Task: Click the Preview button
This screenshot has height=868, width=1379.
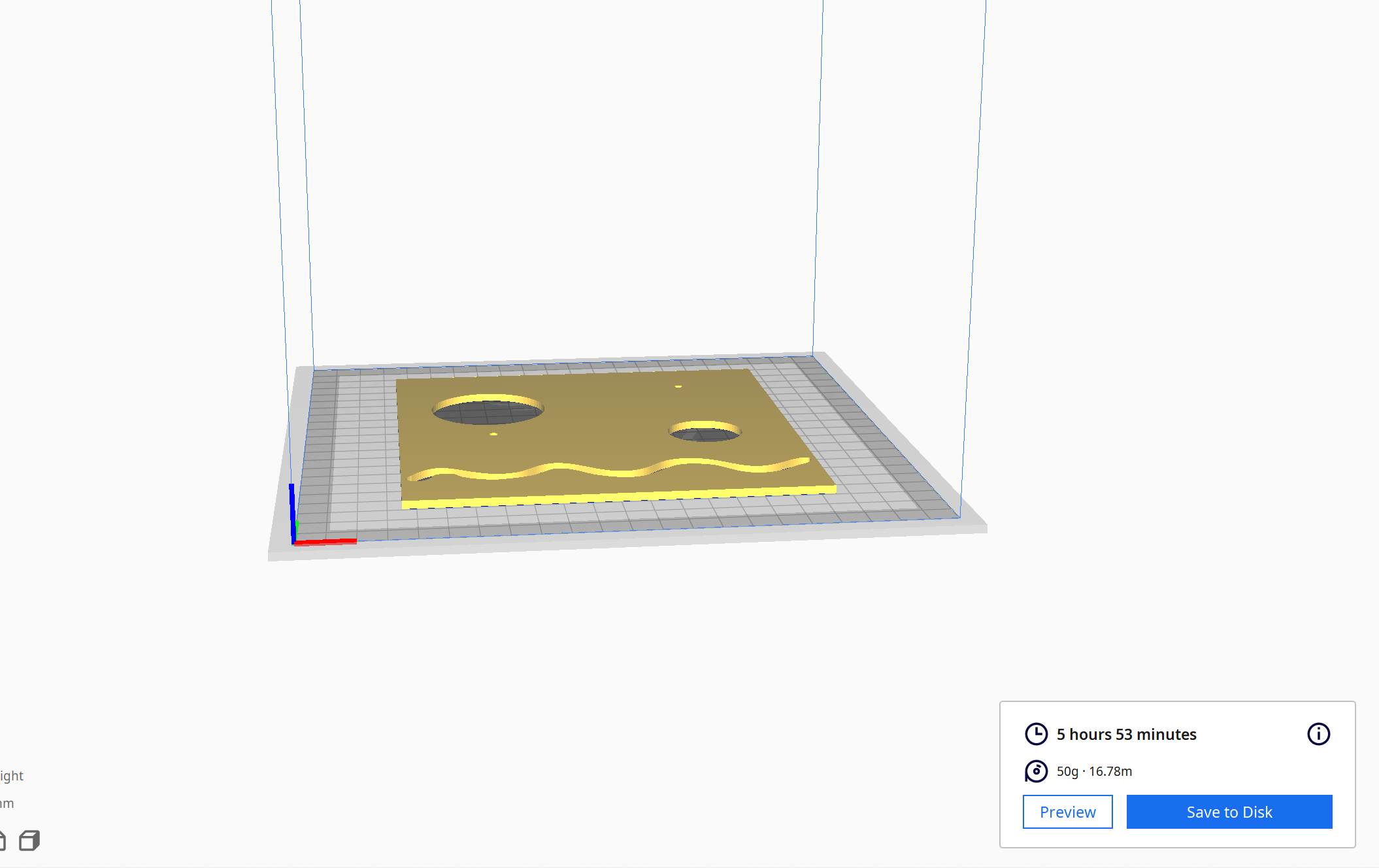Action: click(x=1067, y=812)
